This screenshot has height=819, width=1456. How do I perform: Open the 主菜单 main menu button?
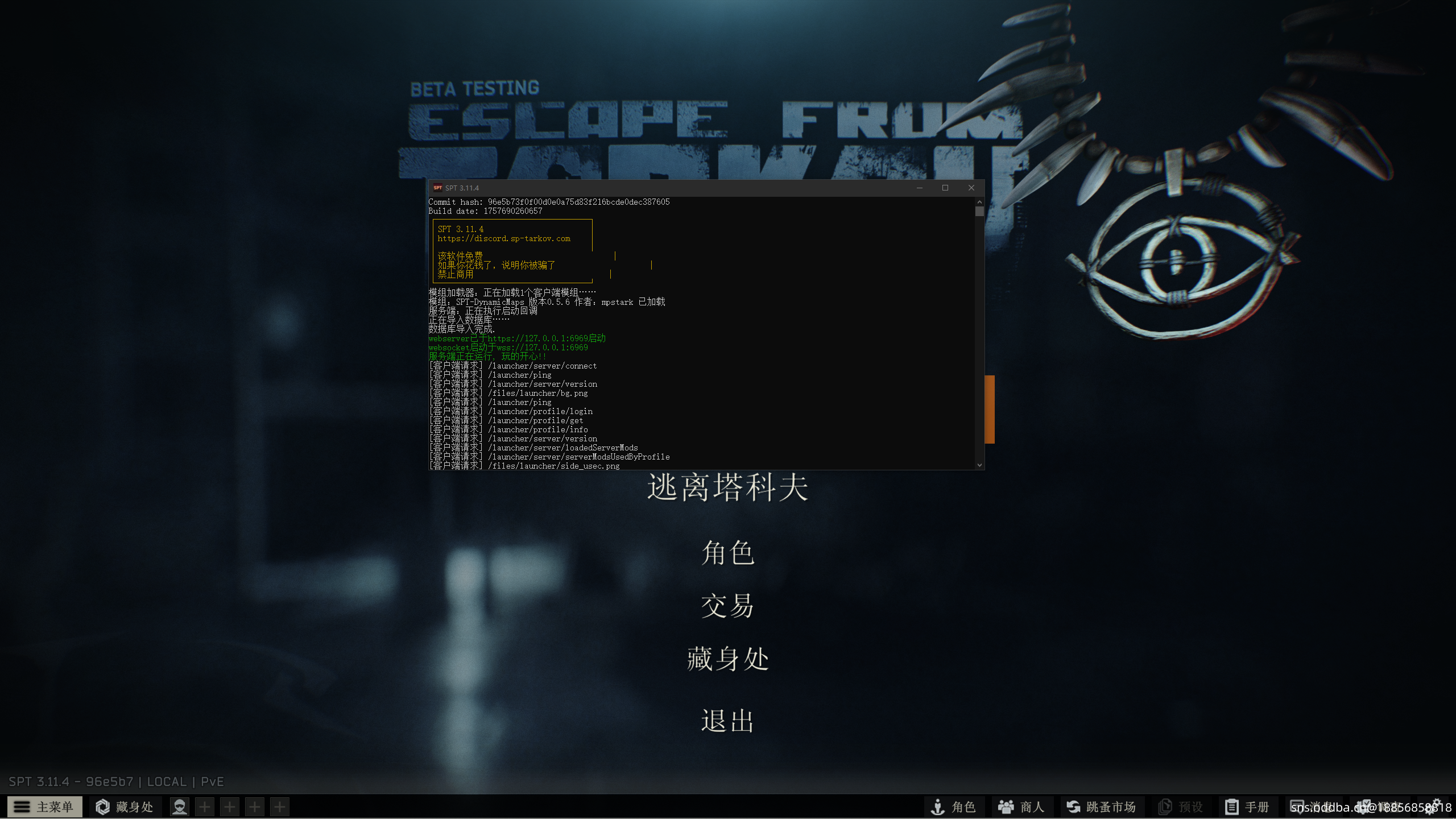click(x=44, y=806)
